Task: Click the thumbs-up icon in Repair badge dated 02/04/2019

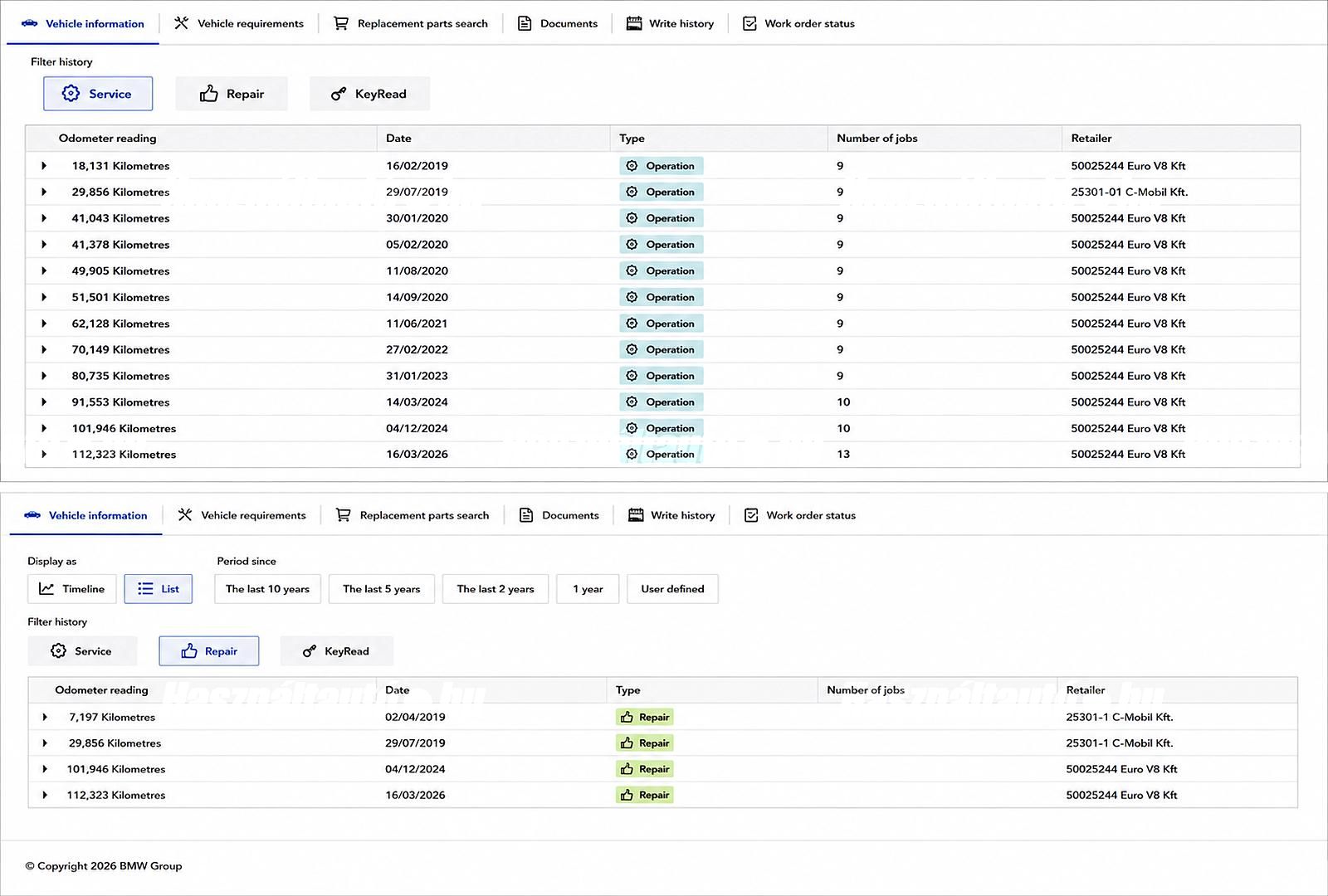Action: 627,717
